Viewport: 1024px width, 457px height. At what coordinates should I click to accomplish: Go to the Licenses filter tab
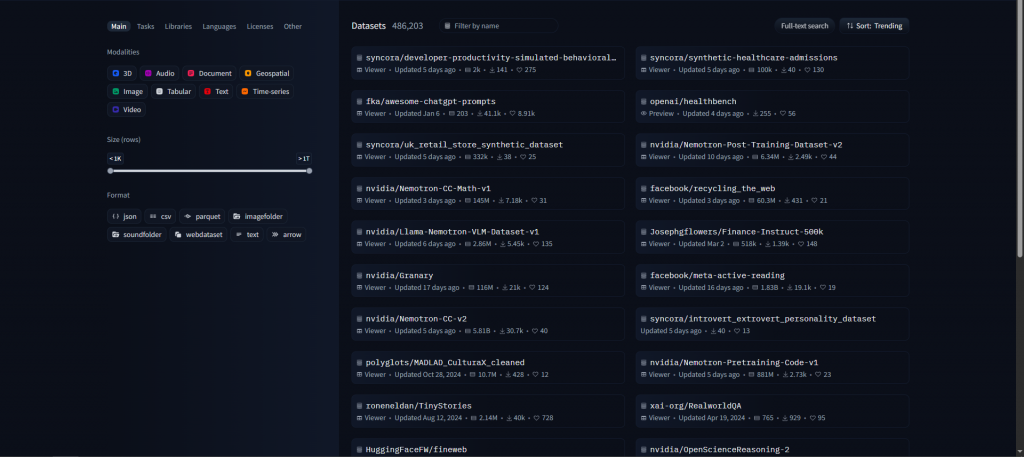(x=260, y=26)
